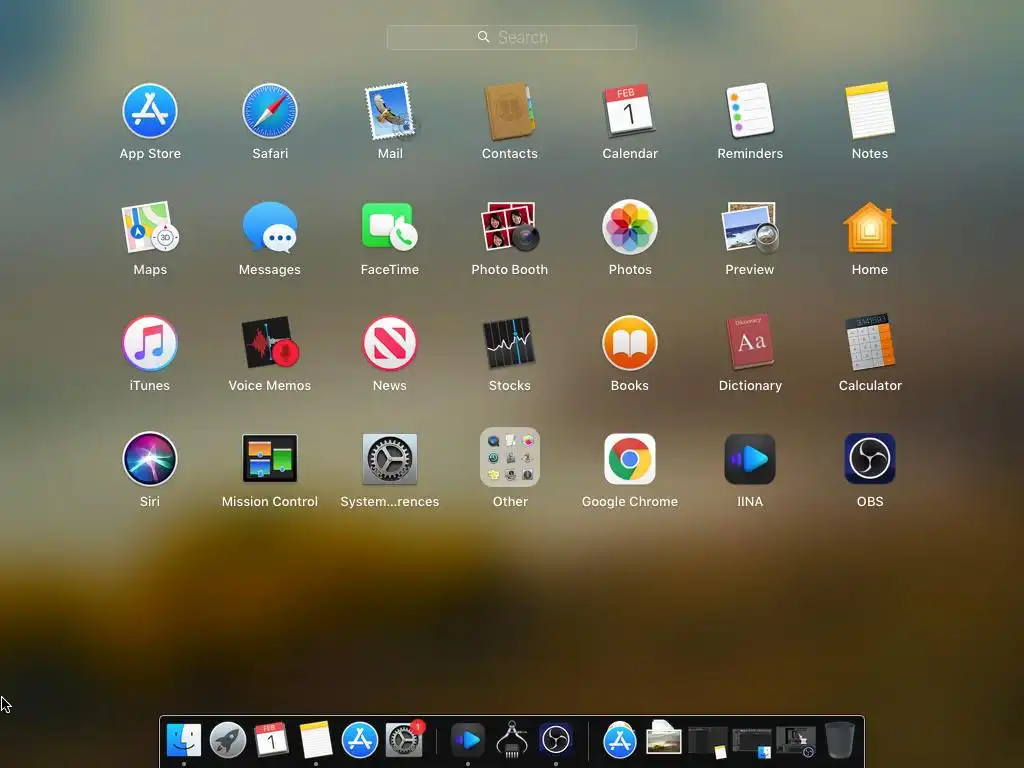The height and width of the screenshot is (768, 1024).
Task: Open System Preferences in Launchpad grid
Action: tap(390, 458)
